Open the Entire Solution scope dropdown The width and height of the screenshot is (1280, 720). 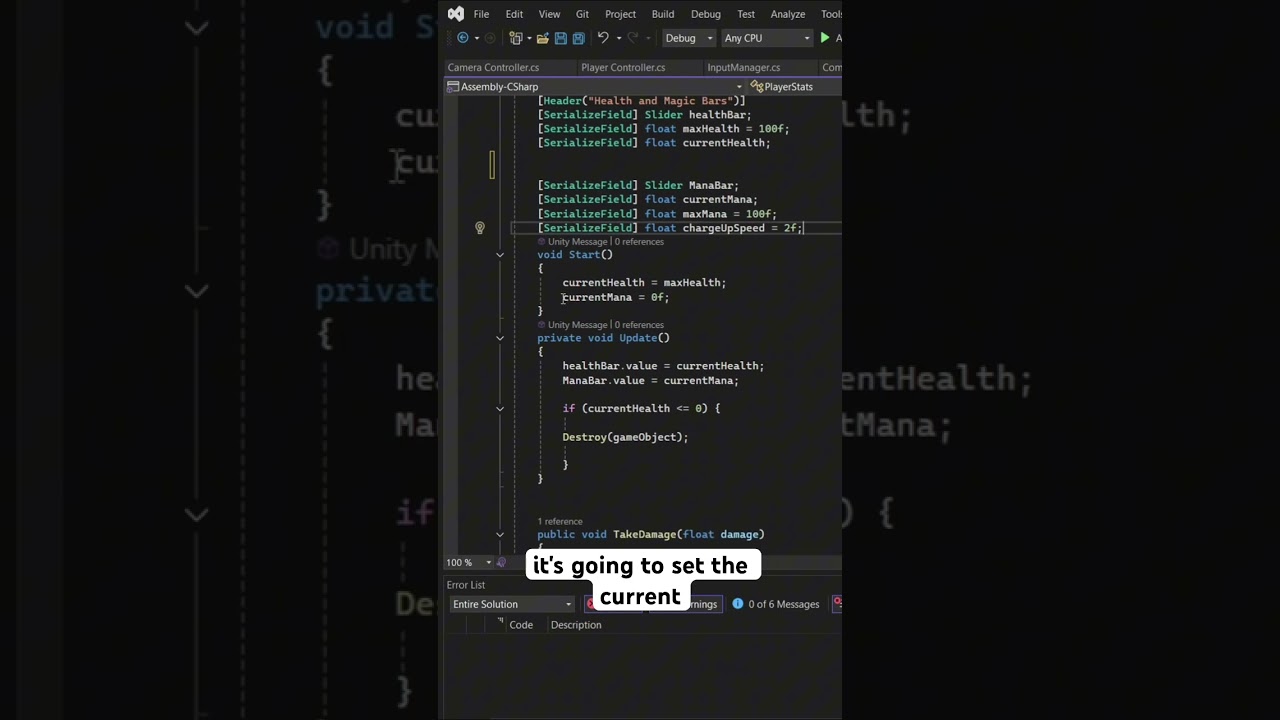tap(512, 604)
